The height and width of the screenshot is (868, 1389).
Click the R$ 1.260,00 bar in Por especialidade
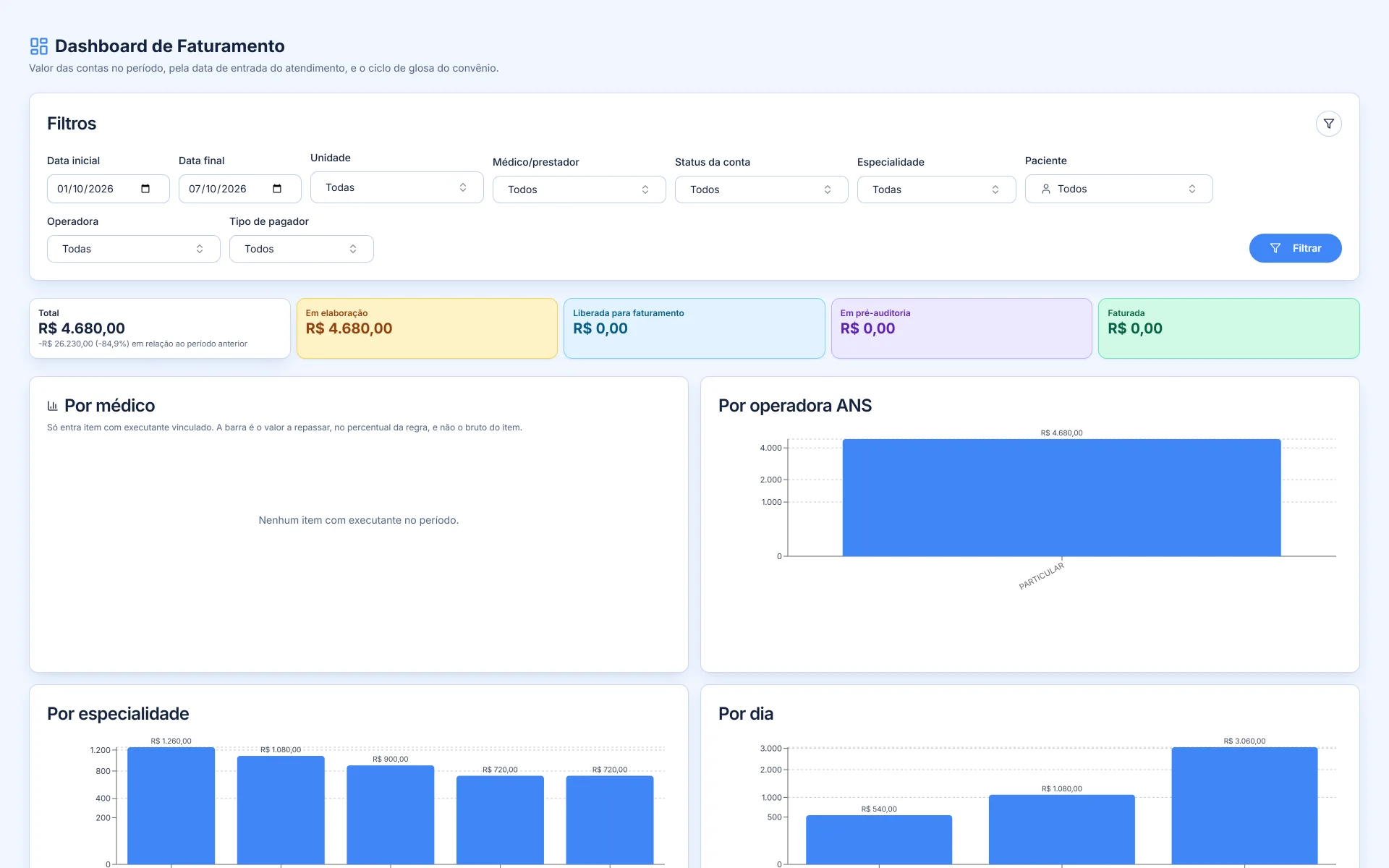pos(171,806)
